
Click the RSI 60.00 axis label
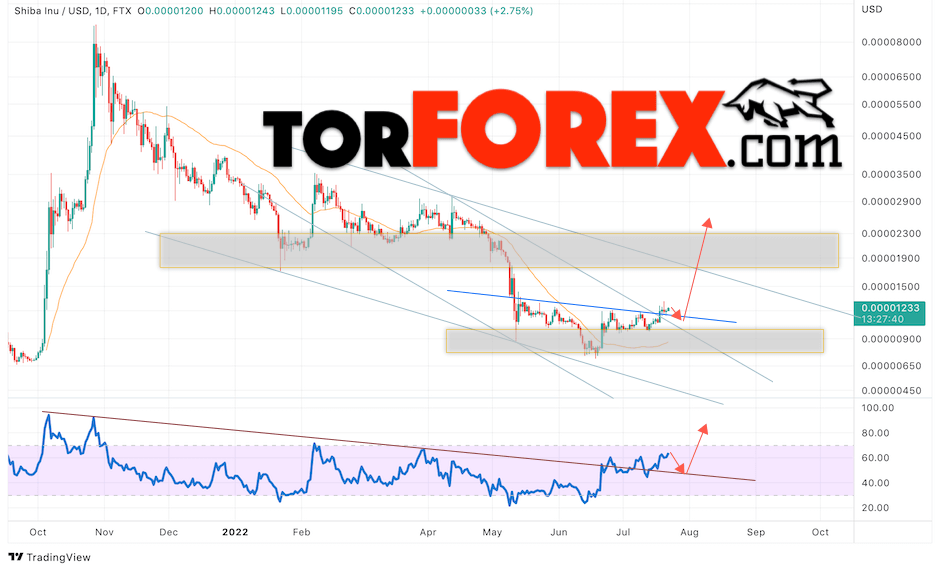point(876,458)
